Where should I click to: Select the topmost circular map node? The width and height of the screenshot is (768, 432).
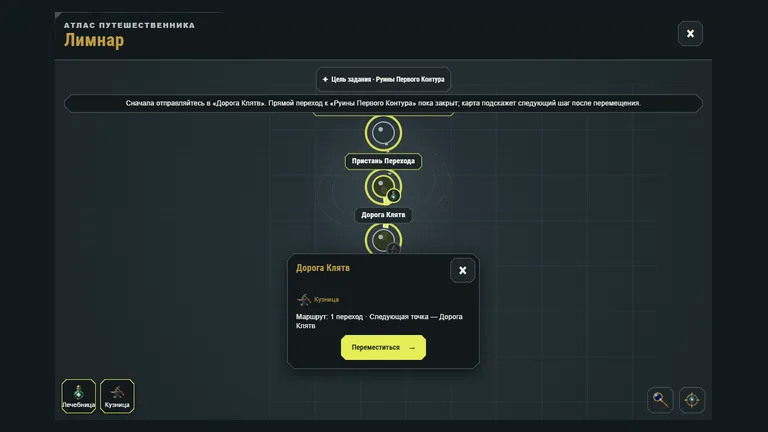383,133
